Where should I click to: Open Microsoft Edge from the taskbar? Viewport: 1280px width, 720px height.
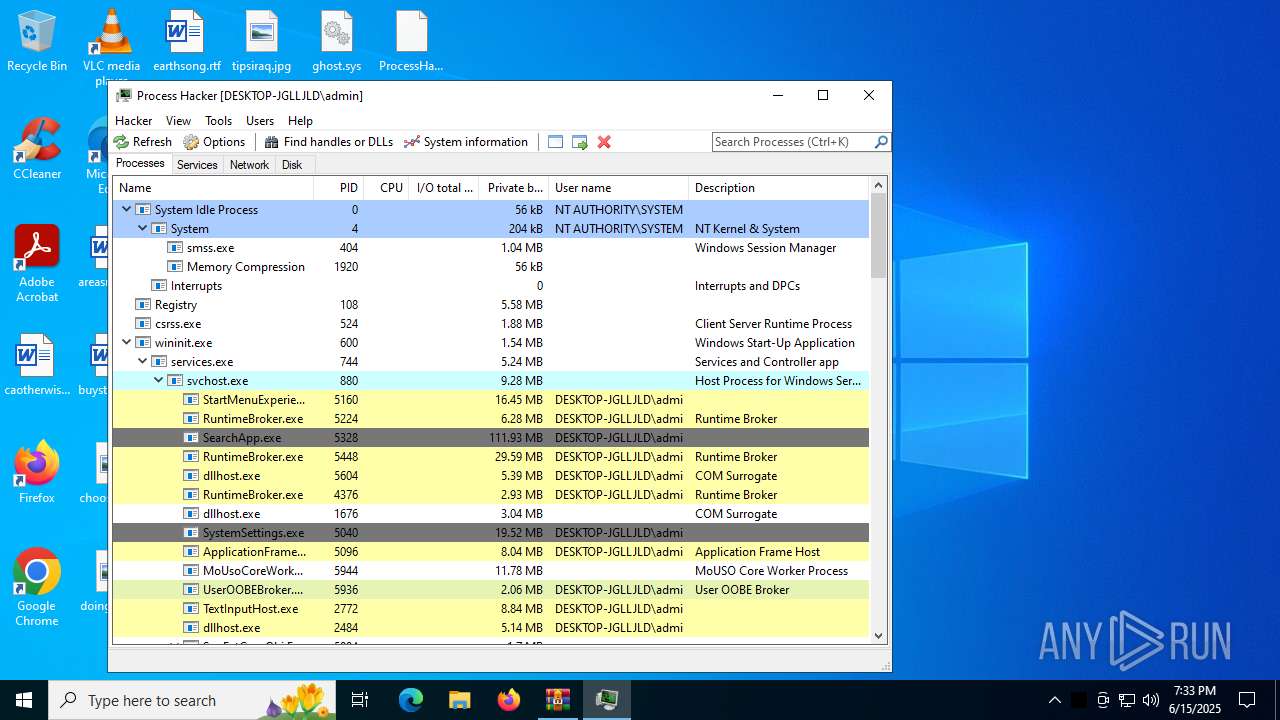pos(411,700)
